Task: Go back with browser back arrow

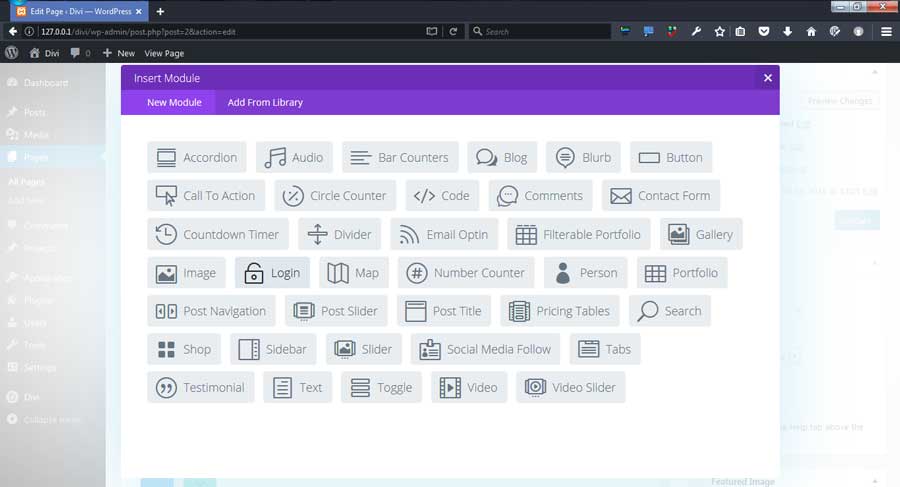Action: click(x=13, y=32)
